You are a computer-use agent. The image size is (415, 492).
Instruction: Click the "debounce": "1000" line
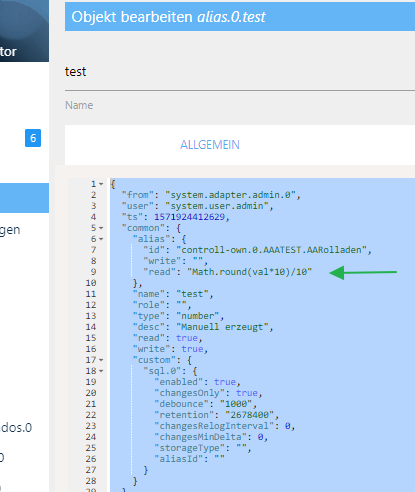tap(205, 404)
